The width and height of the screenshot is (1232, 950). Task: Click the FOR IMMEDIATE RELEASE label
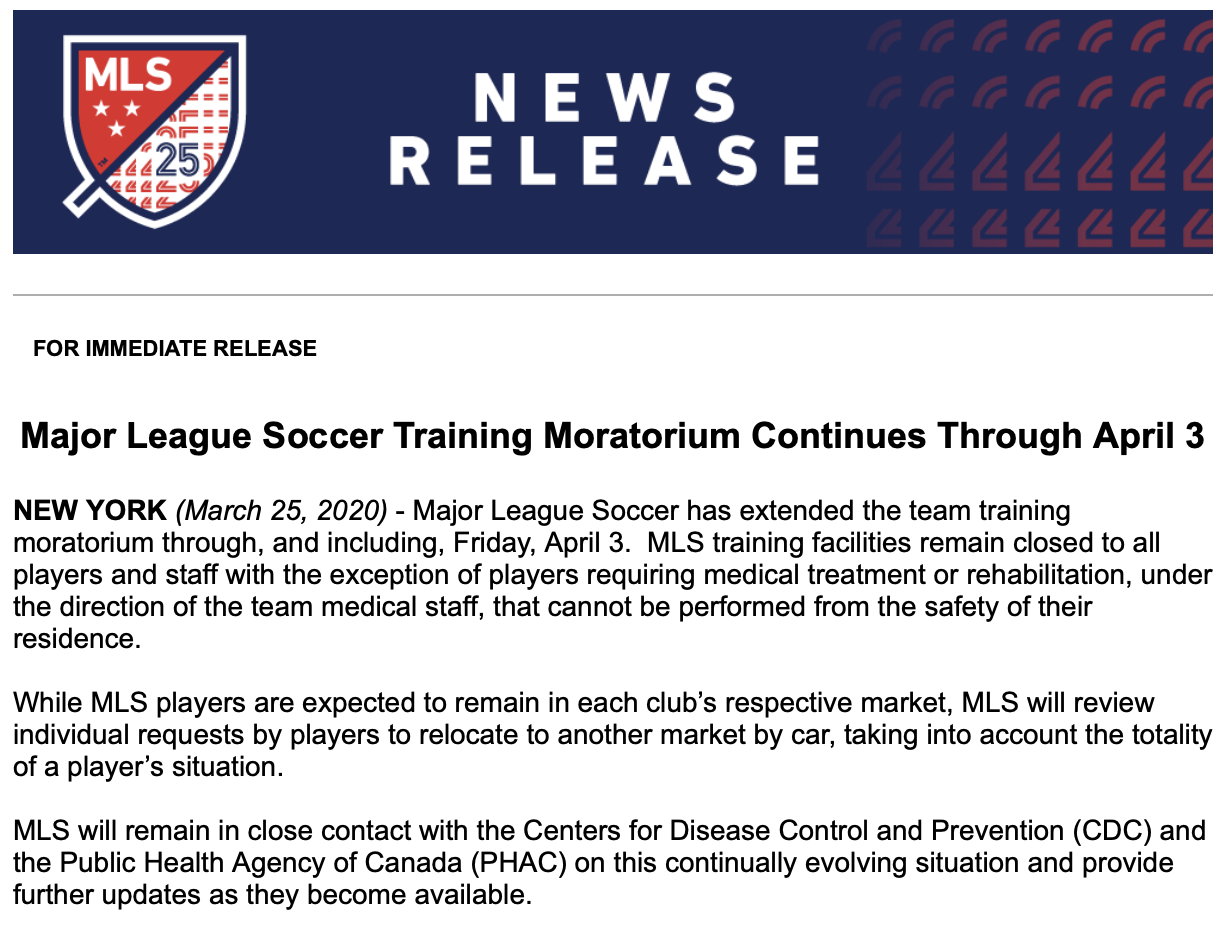point(175,349)
